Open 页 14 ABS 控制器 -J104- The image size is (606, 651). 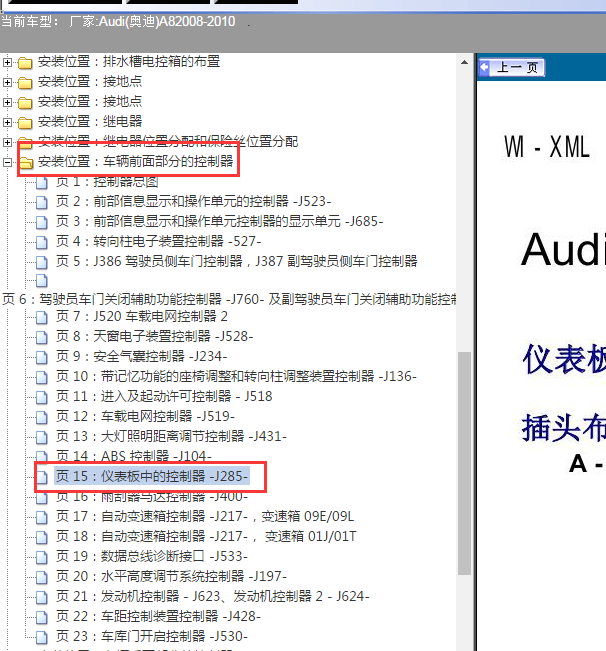134,456
